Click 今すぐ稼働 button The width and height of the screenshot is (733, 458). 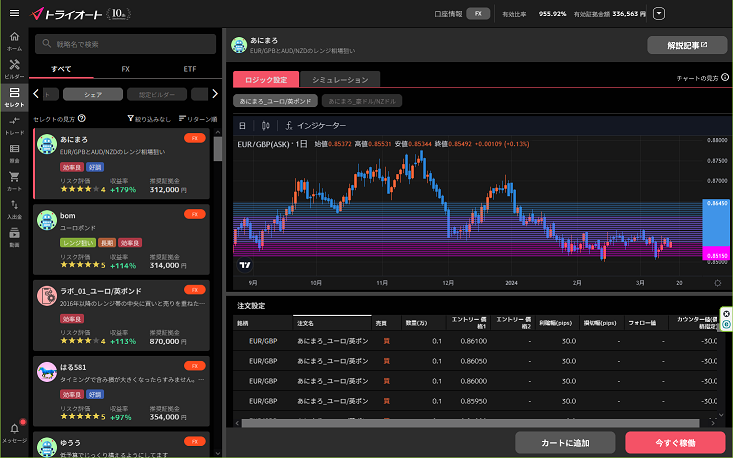(675, 443)
